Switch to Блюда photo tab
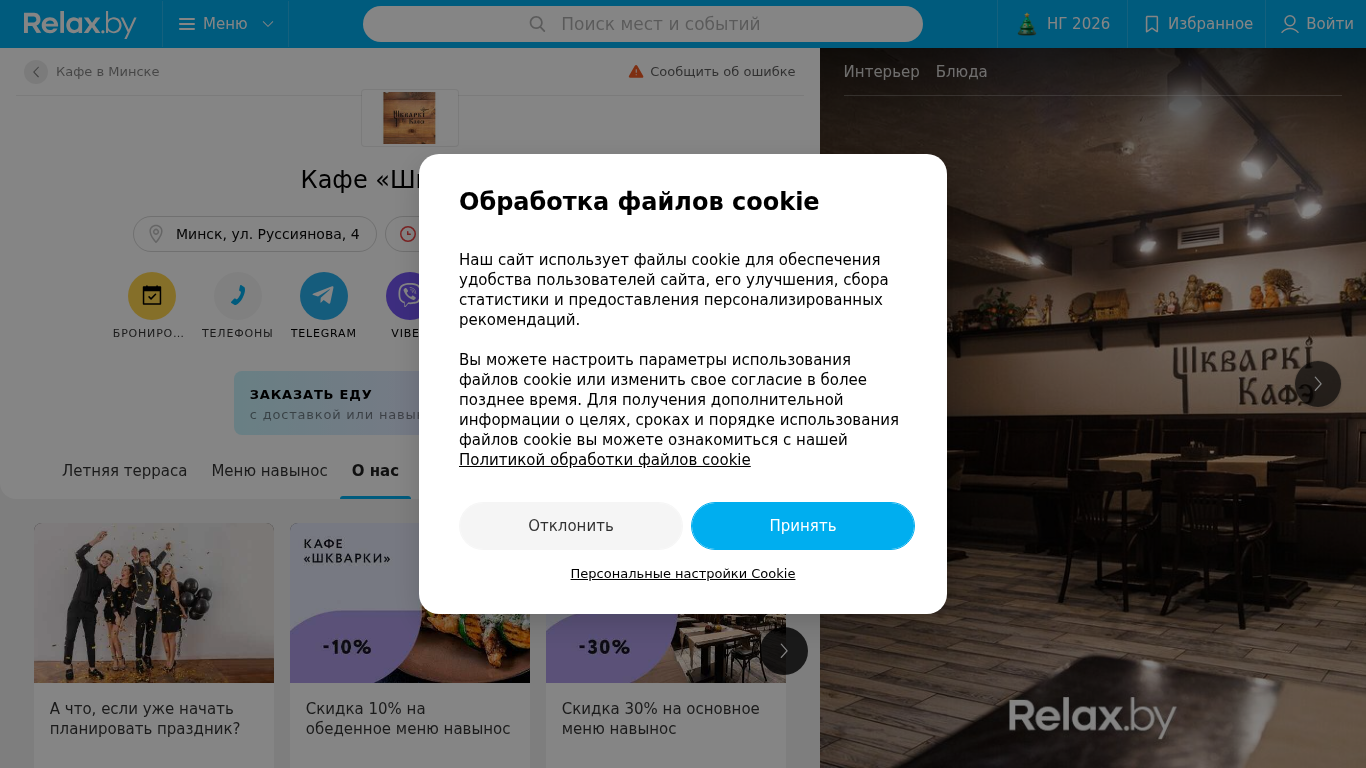Image resolution: width=1366 pixels, height=768 pixels. (x=961, y=72)
